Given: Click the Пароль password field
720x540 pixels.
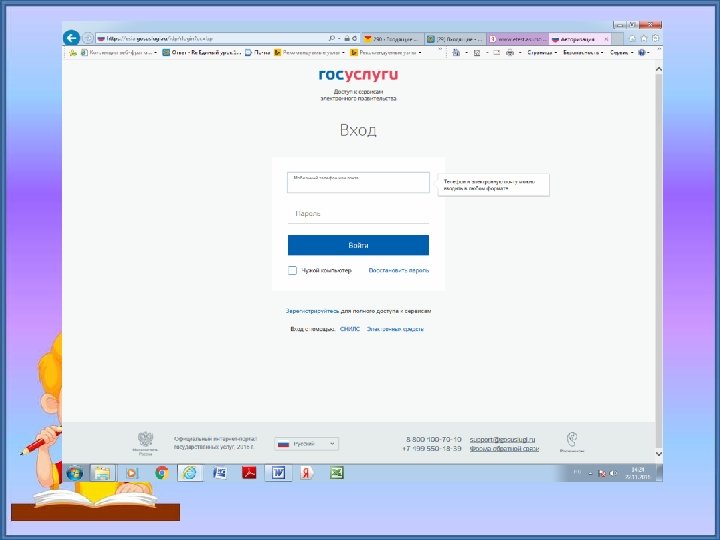Looking at the screenshot, I should coord(358,214).
